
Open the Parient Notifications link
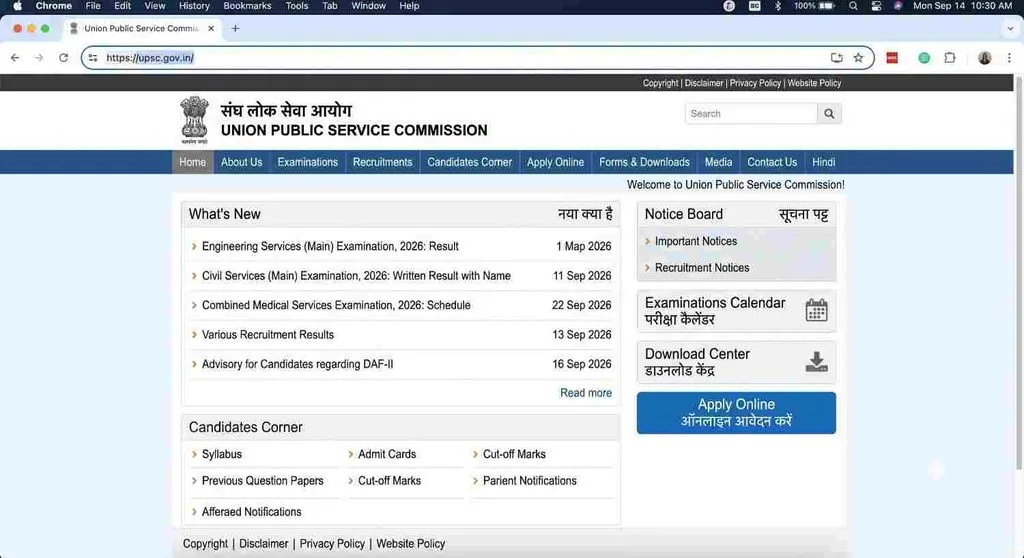[530, 481]
